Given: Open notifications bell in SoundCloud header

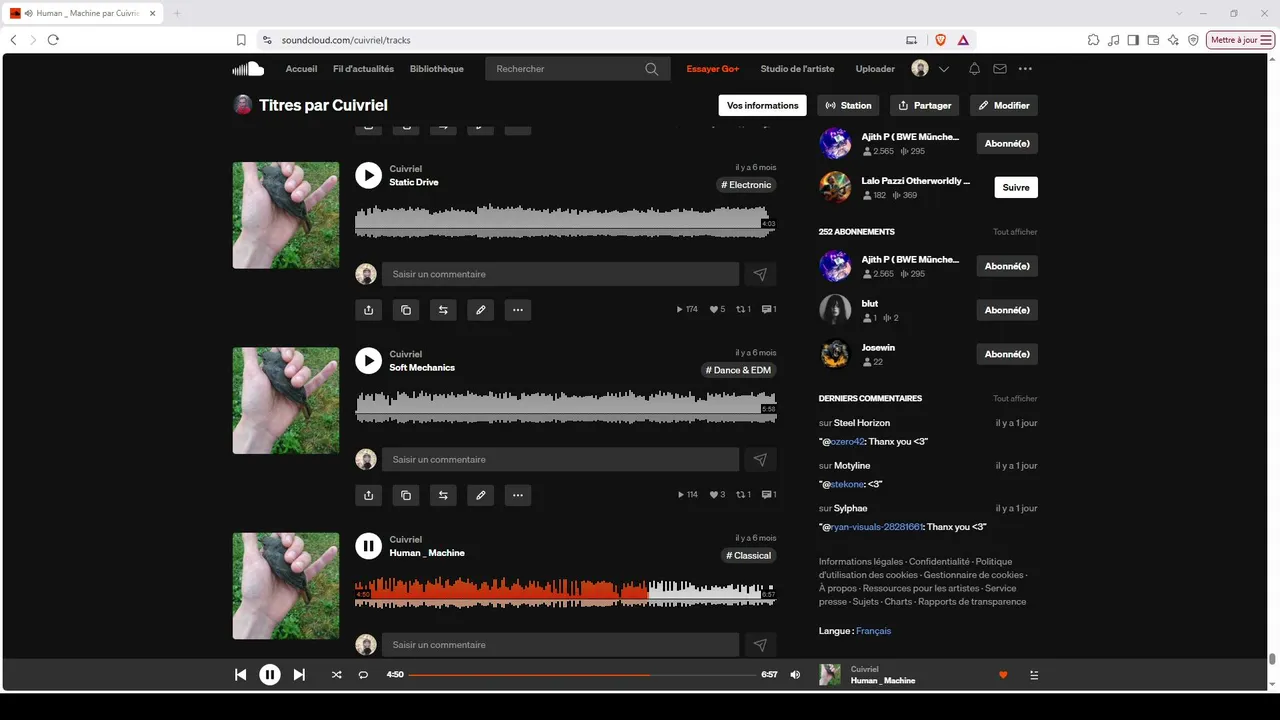Looking at the screenshot, I should click(974, 69).
